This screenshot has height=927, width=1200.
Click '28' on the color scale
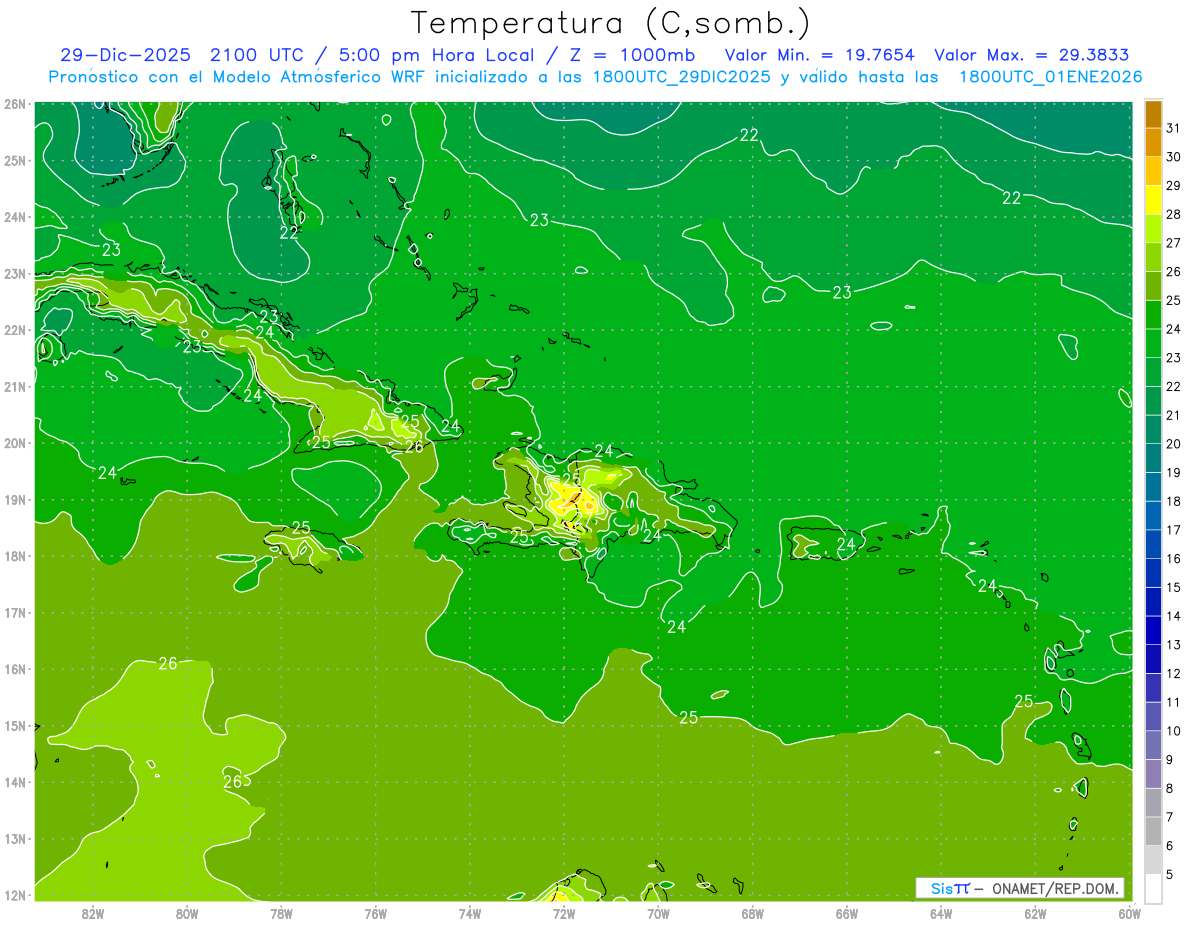[1174, 214]
